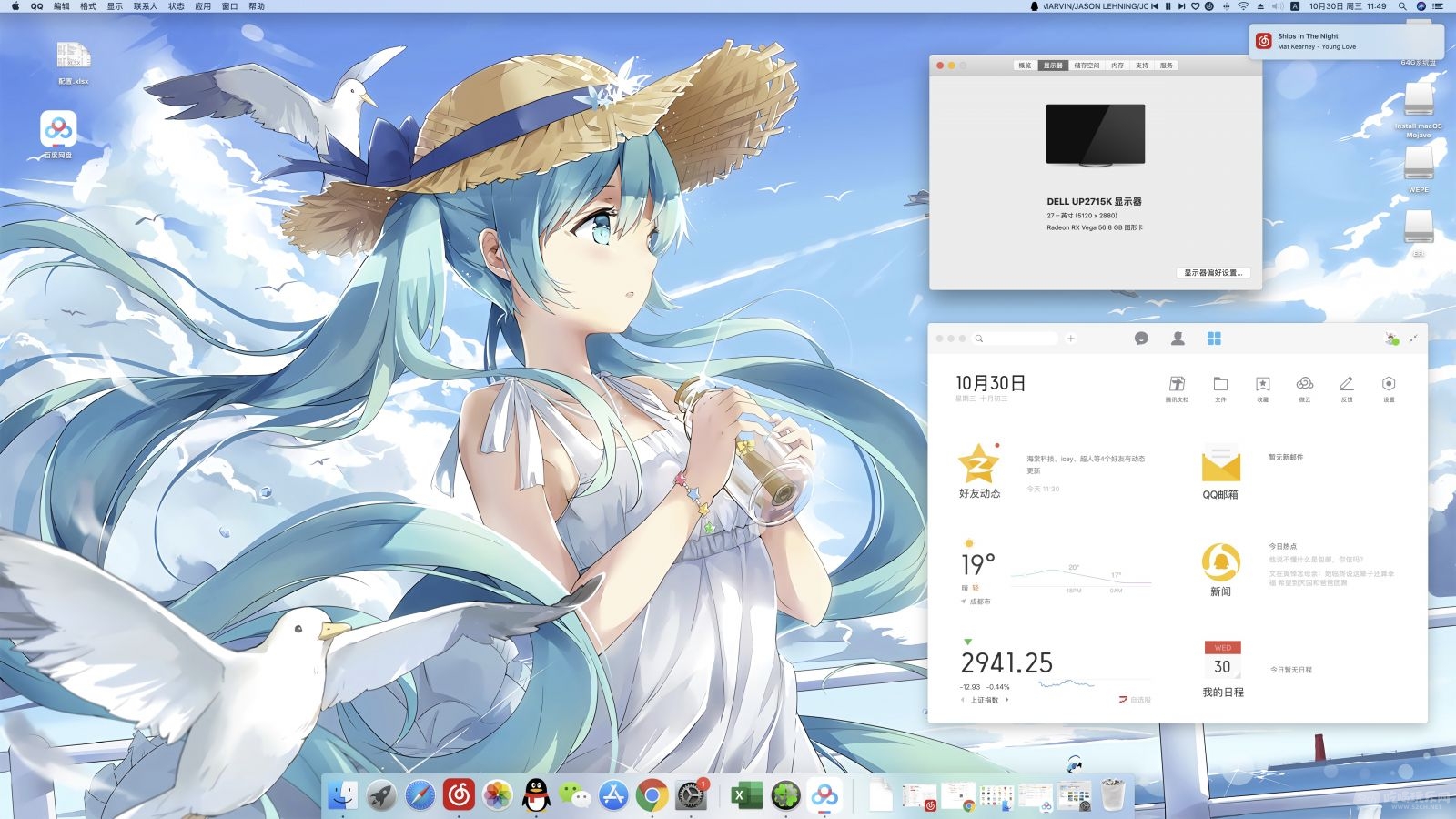The image size is (1456, 819).
Task: Go to previous track in menu bar
Action: point(1155,6)
